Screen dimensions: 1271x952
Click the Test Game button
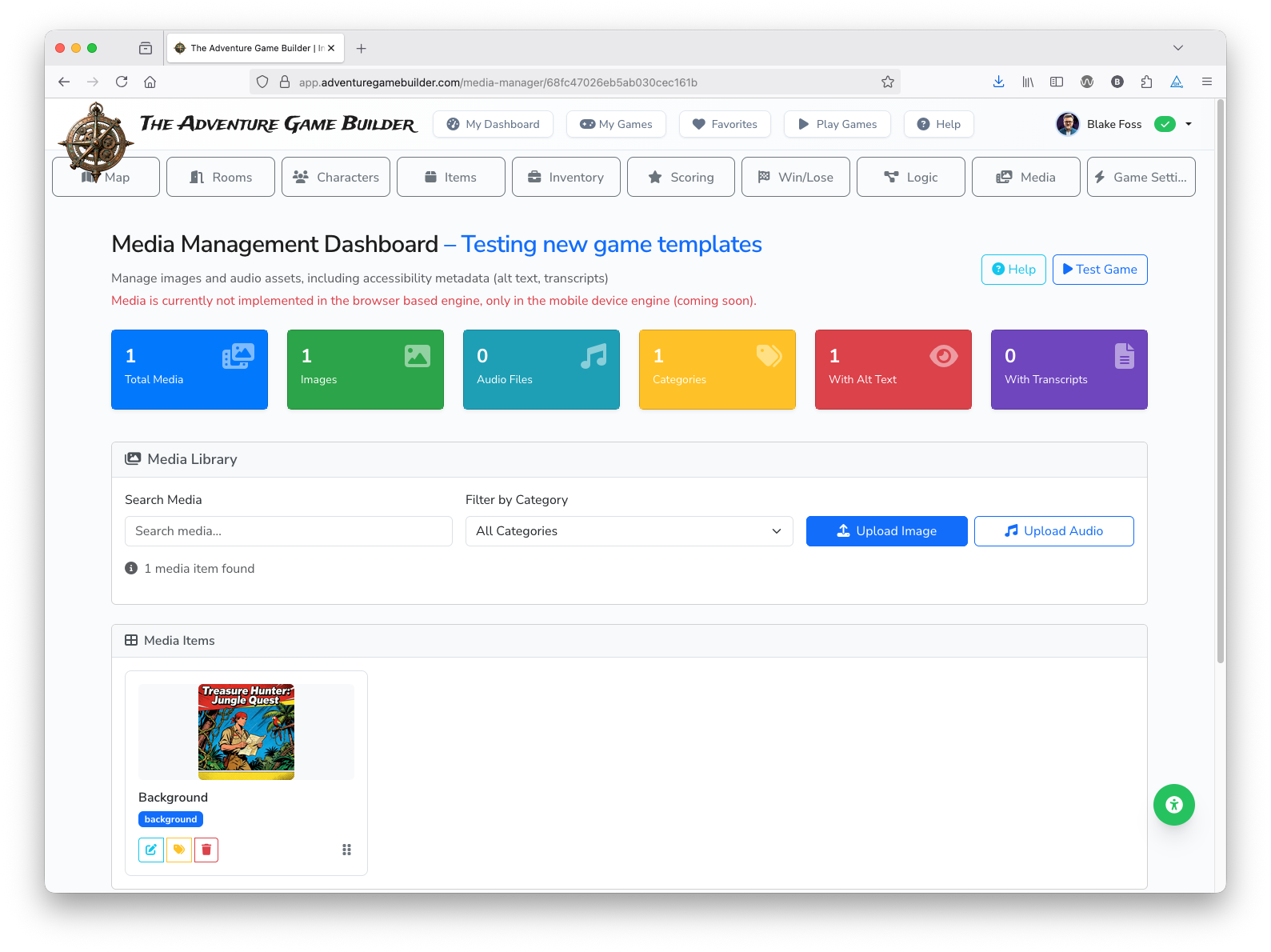(x=1099, y=270)
